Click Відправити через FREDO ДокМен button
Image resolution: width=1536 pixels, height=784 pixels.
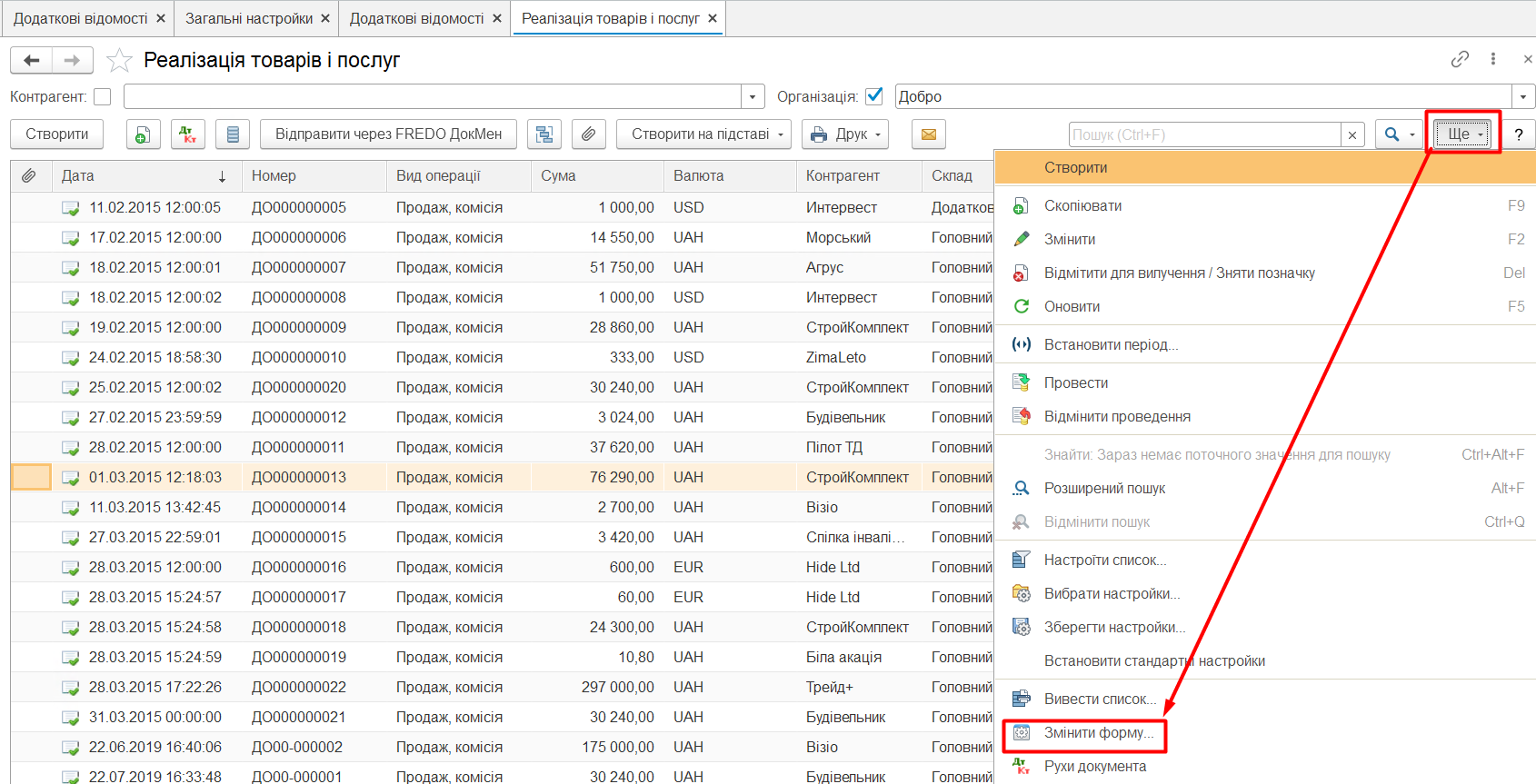388,134
